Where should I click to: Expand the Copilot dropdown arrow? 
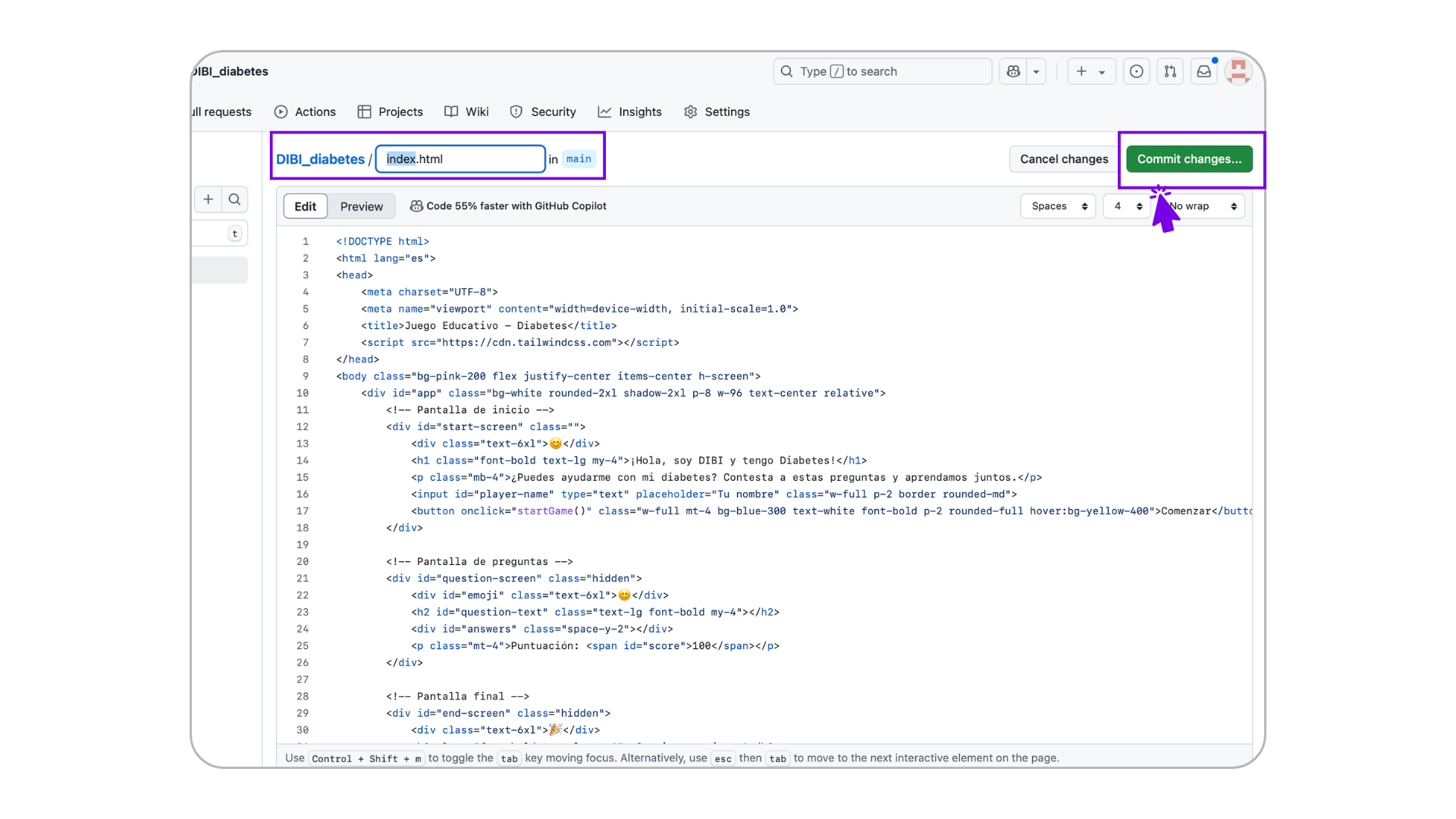point(1037,71)
